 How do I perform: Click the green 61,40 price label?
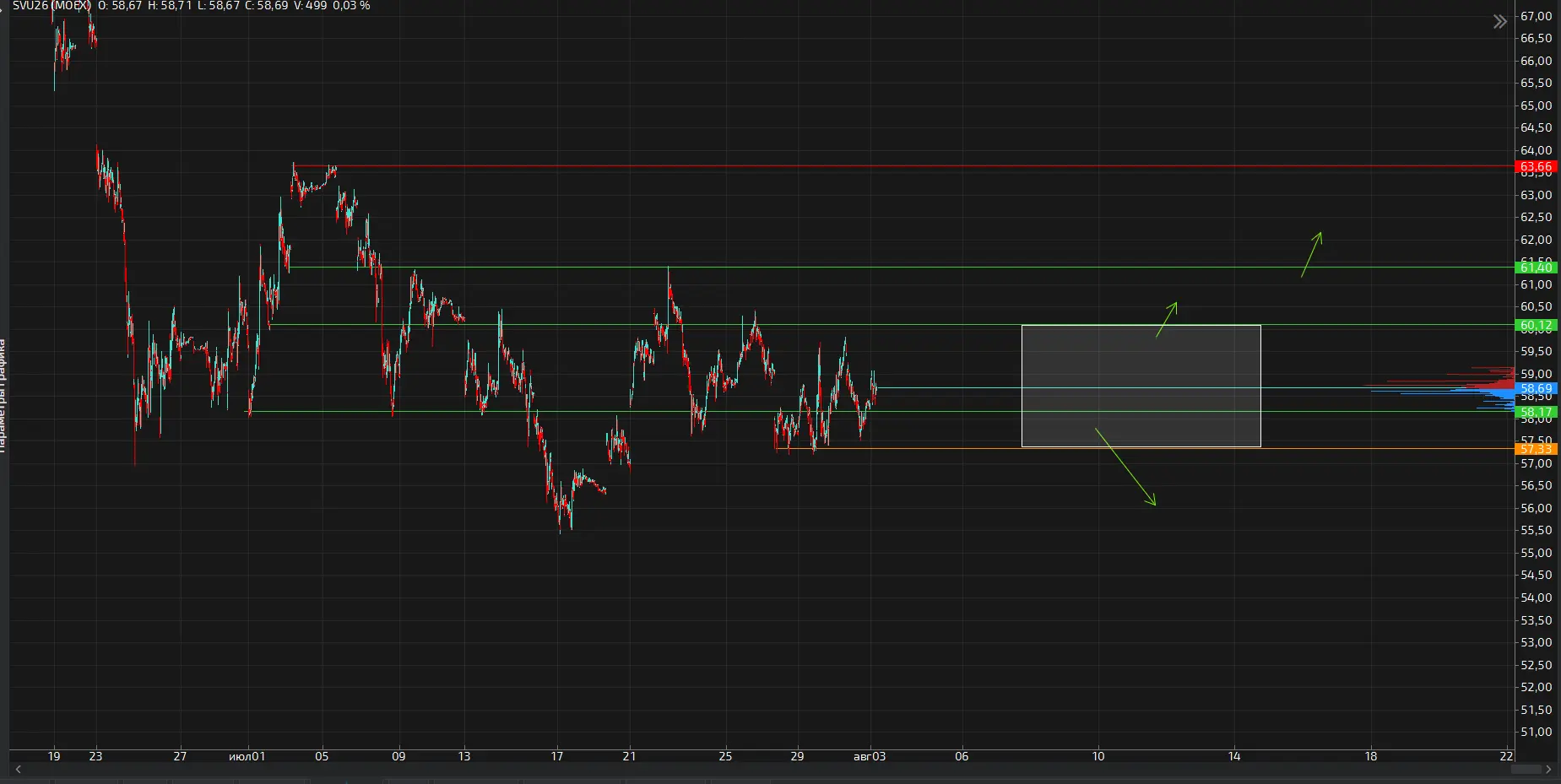[1537, 268]
